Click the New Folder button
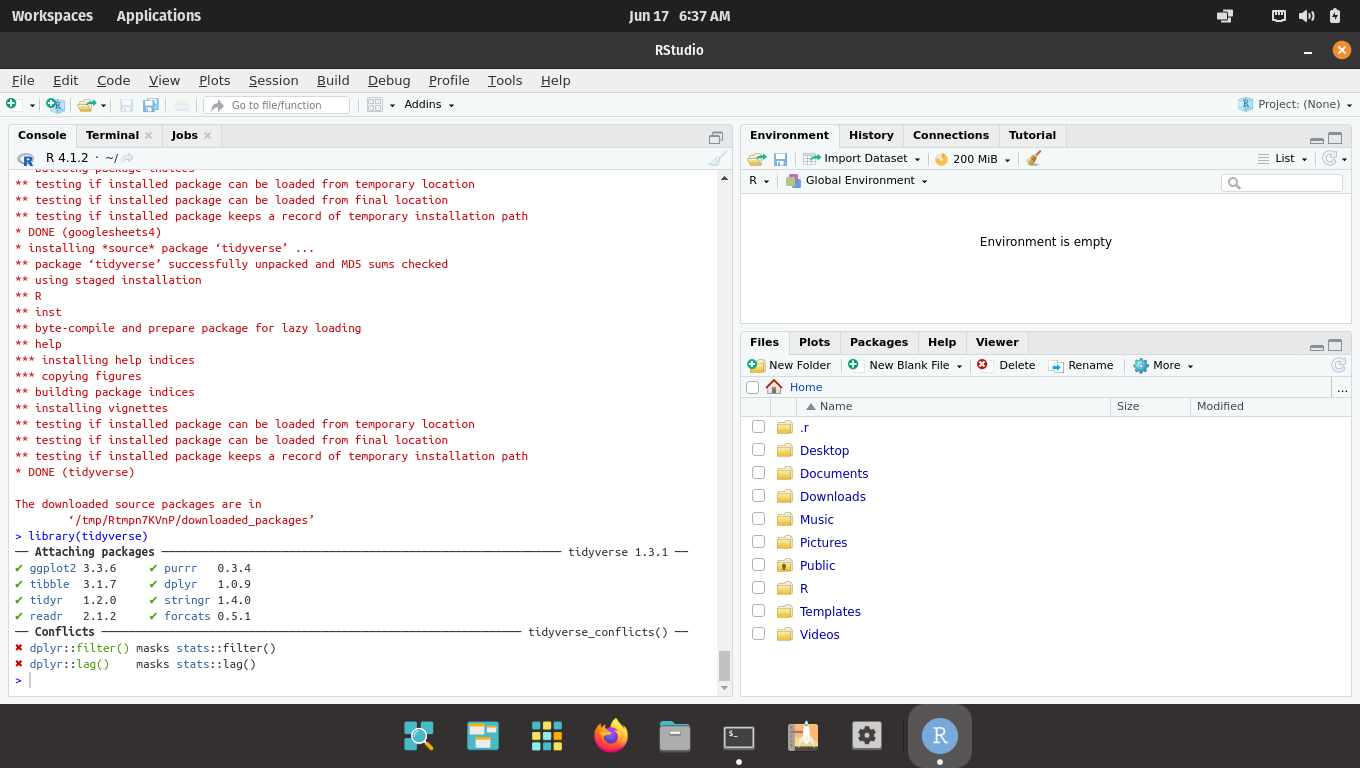 (789, 366)
